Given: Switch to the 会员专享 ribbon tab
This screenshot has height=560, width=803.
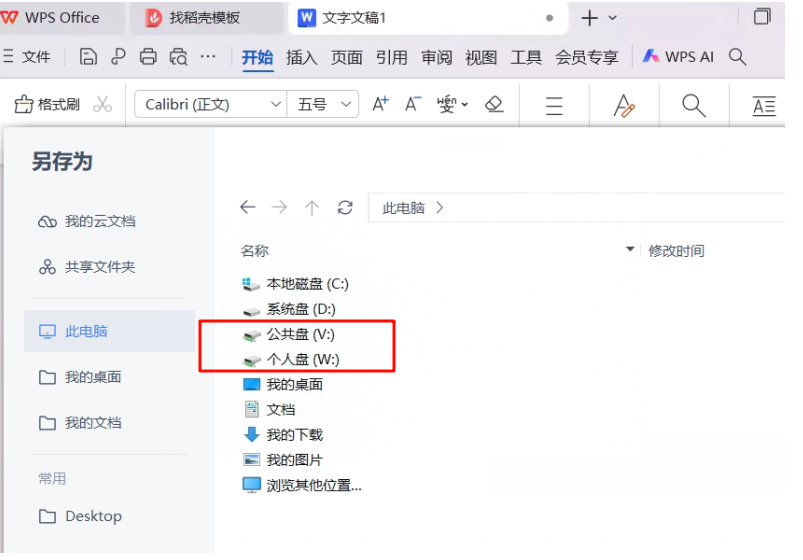Looking at the screenshot, I should pyautogui.click(x=587, y=57).
